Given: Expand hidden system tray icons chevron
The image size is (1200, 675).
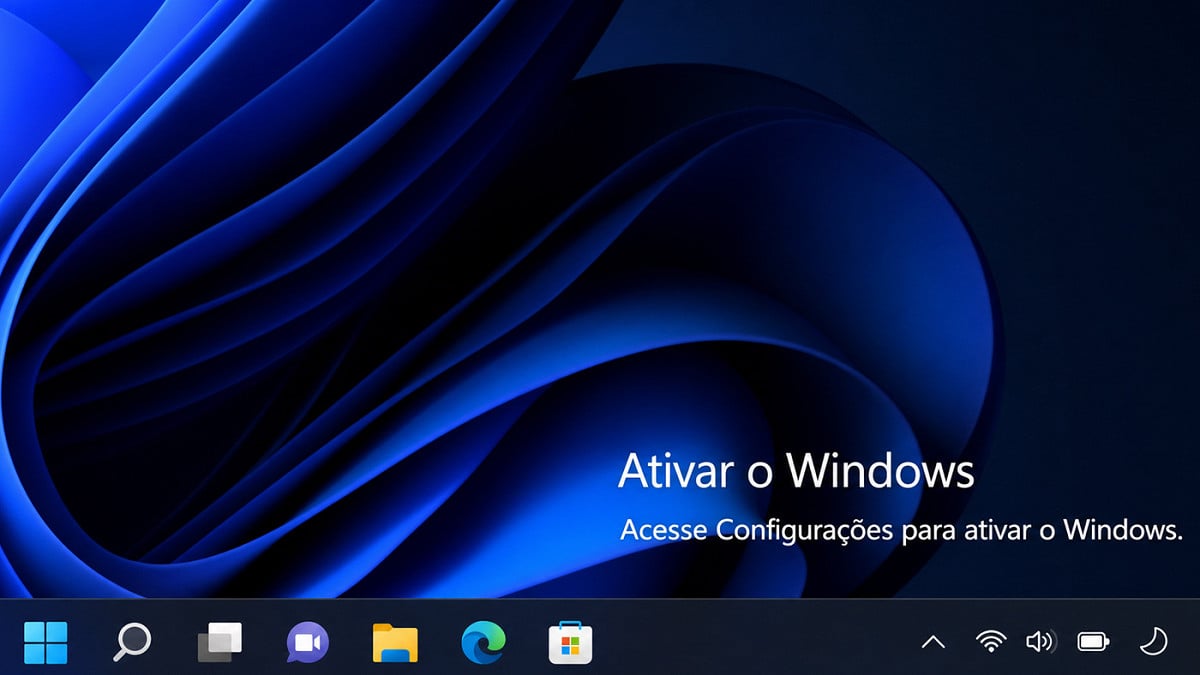Looking at the screenshot, I should click(933, 642).
